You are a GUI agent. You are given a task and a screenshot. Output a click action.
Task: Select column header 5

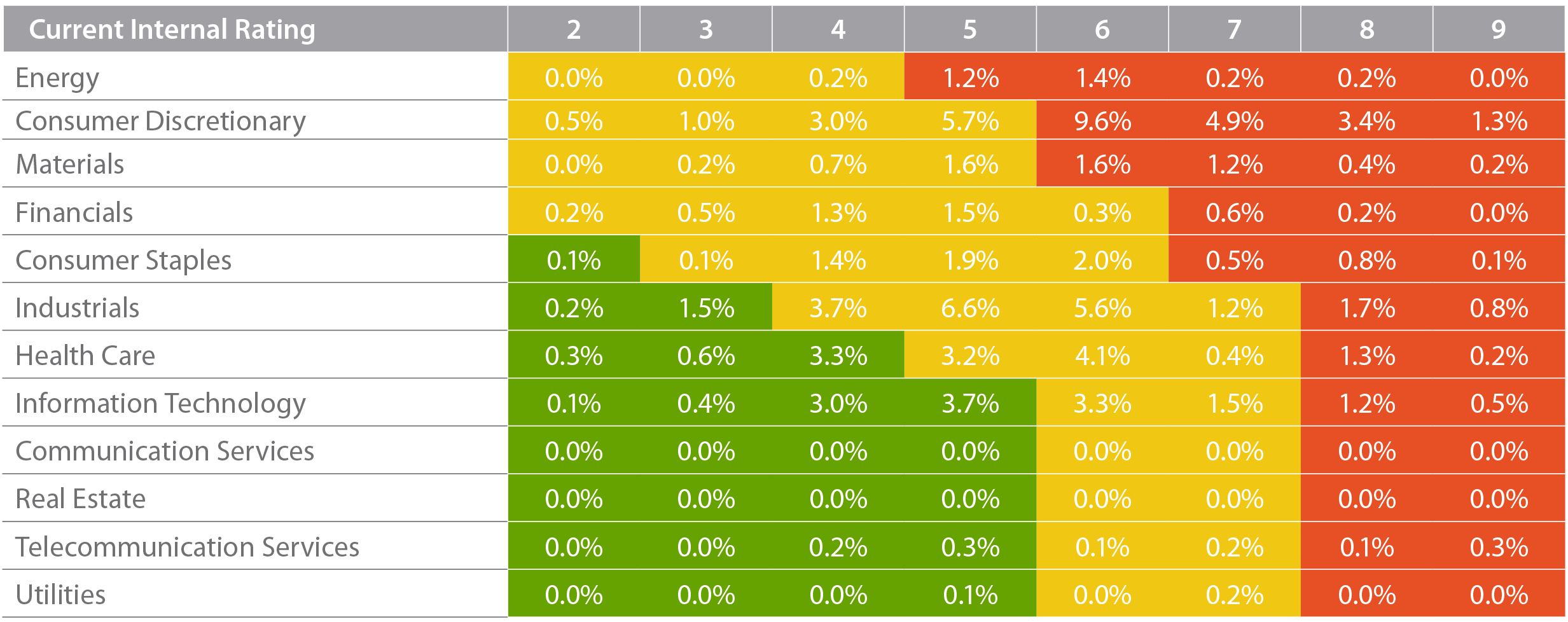(970, 29)
